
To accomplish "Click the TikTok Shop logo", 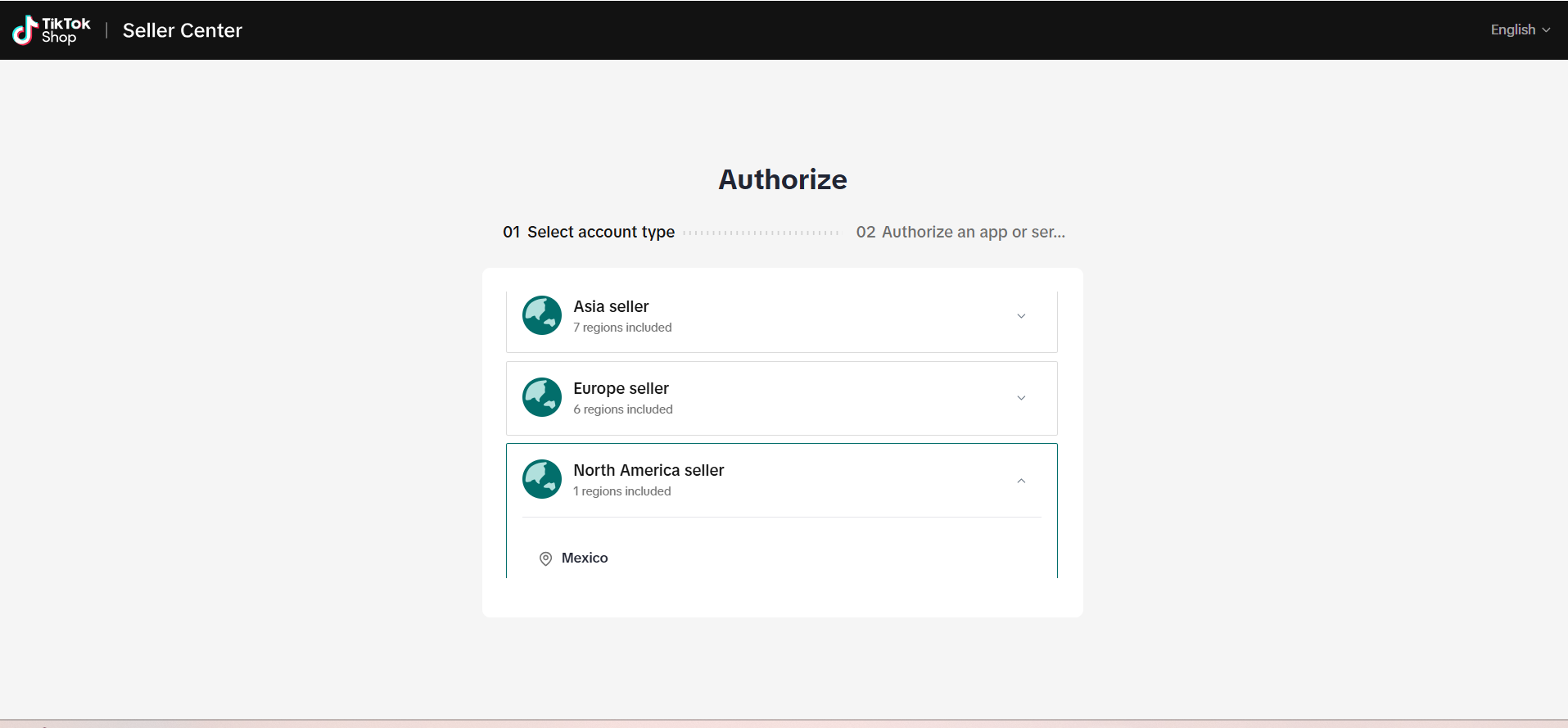I will (51, 30).
